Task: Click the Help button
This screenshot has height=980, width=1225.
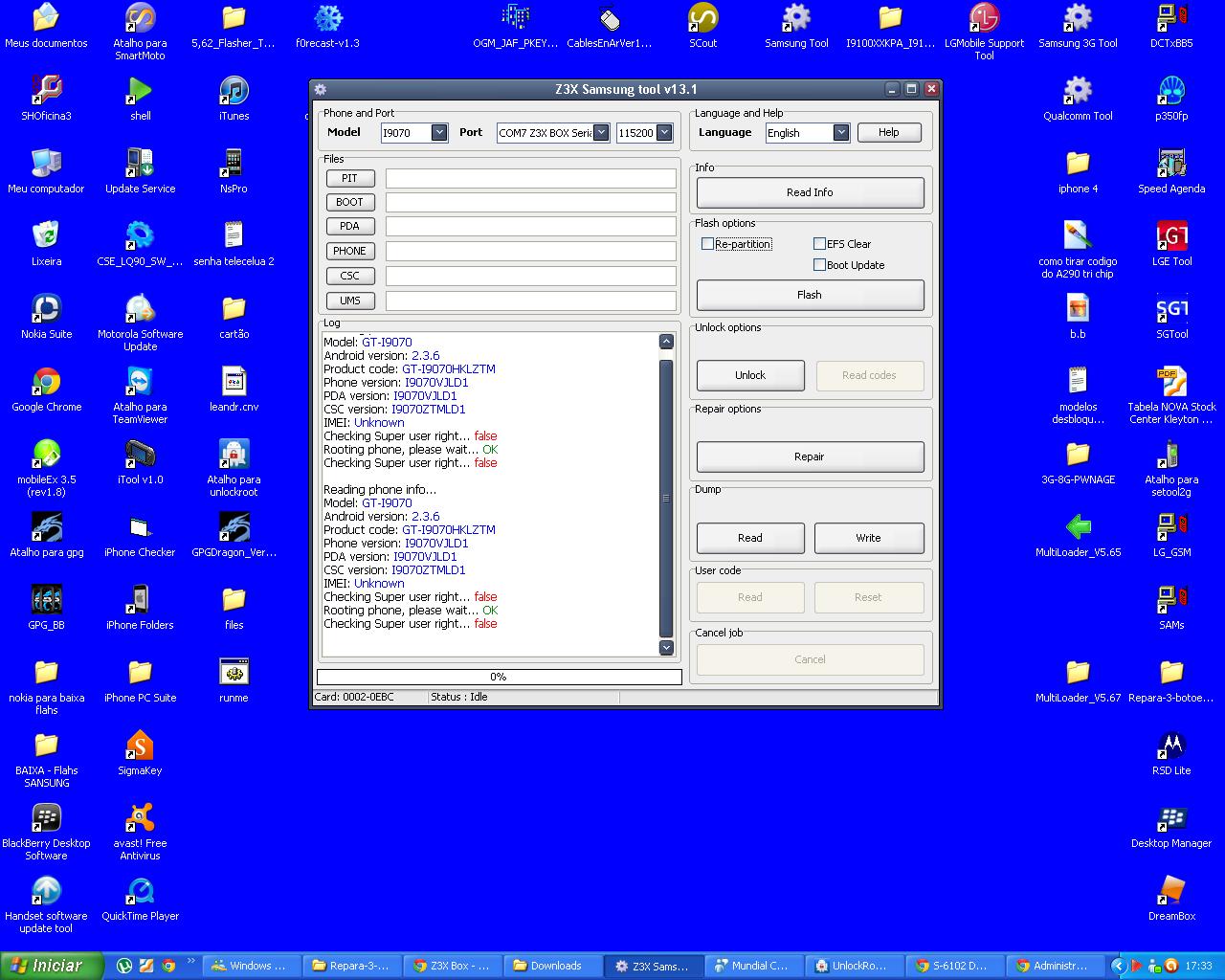Action: pyautogui.click(x=889, y=132)
